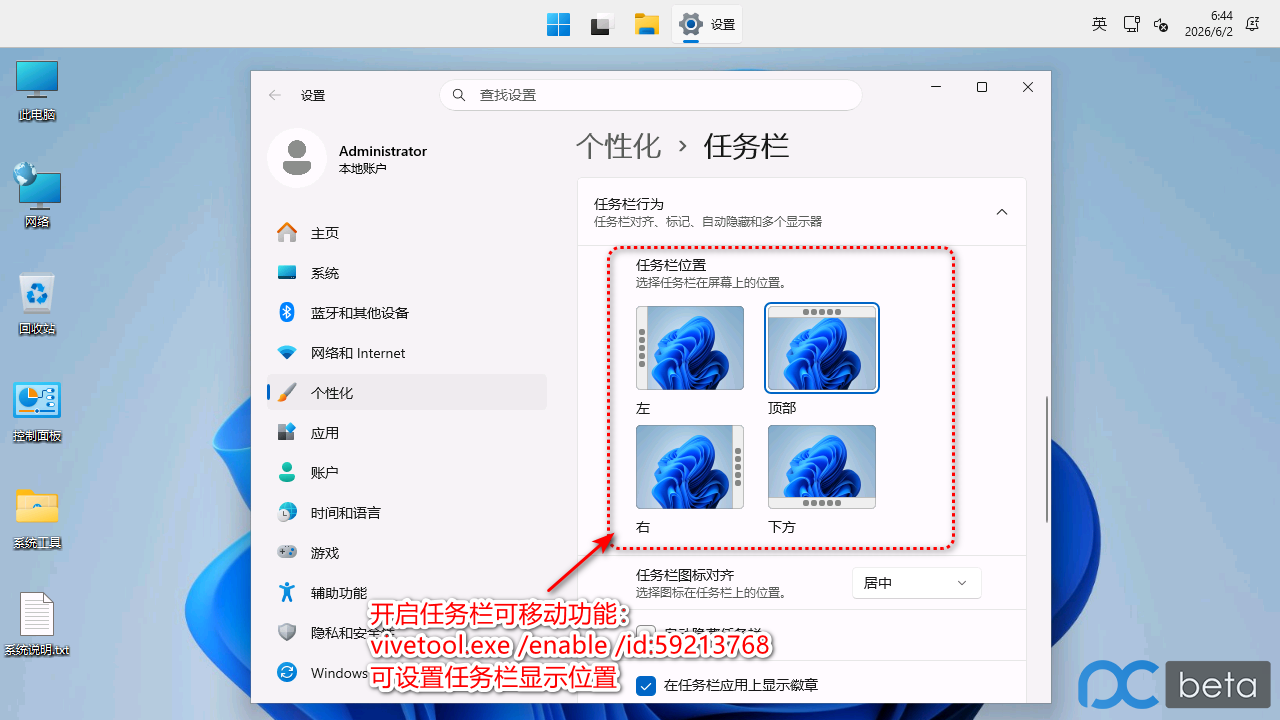Choose the 顶部 taskbar position thumbnail
The width and height of the screenshot is (1280, 720).
(822, 348)
